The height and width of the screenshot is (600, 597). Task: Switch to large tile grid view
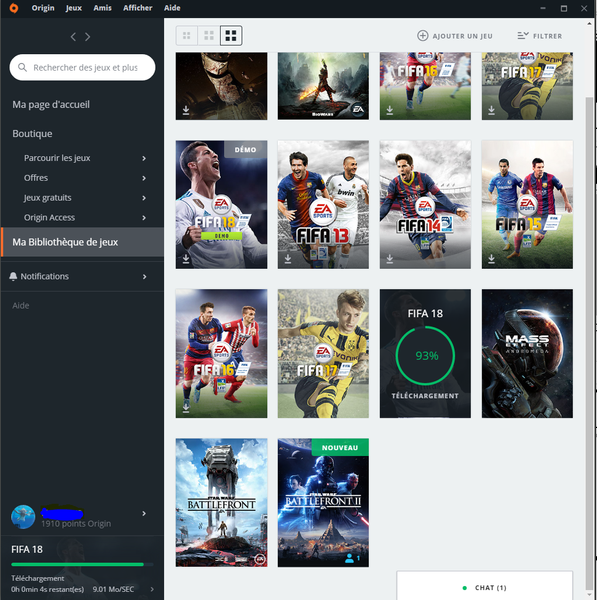231,36
